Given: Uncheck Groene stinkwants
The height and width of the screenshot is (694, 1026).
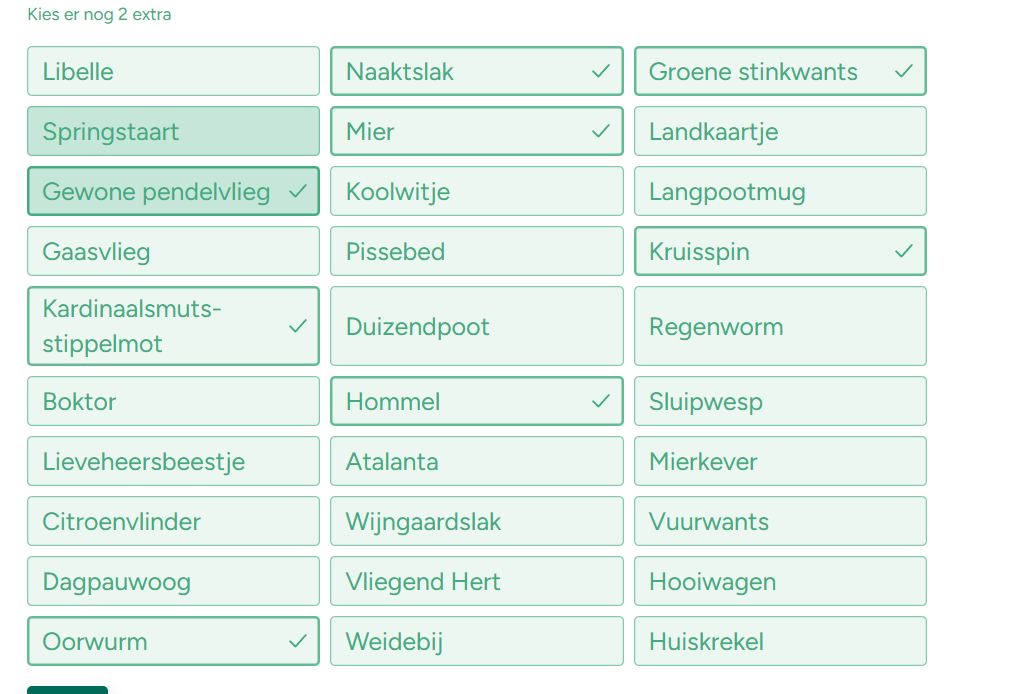Looking at the screenshot, I should [780, 71].
